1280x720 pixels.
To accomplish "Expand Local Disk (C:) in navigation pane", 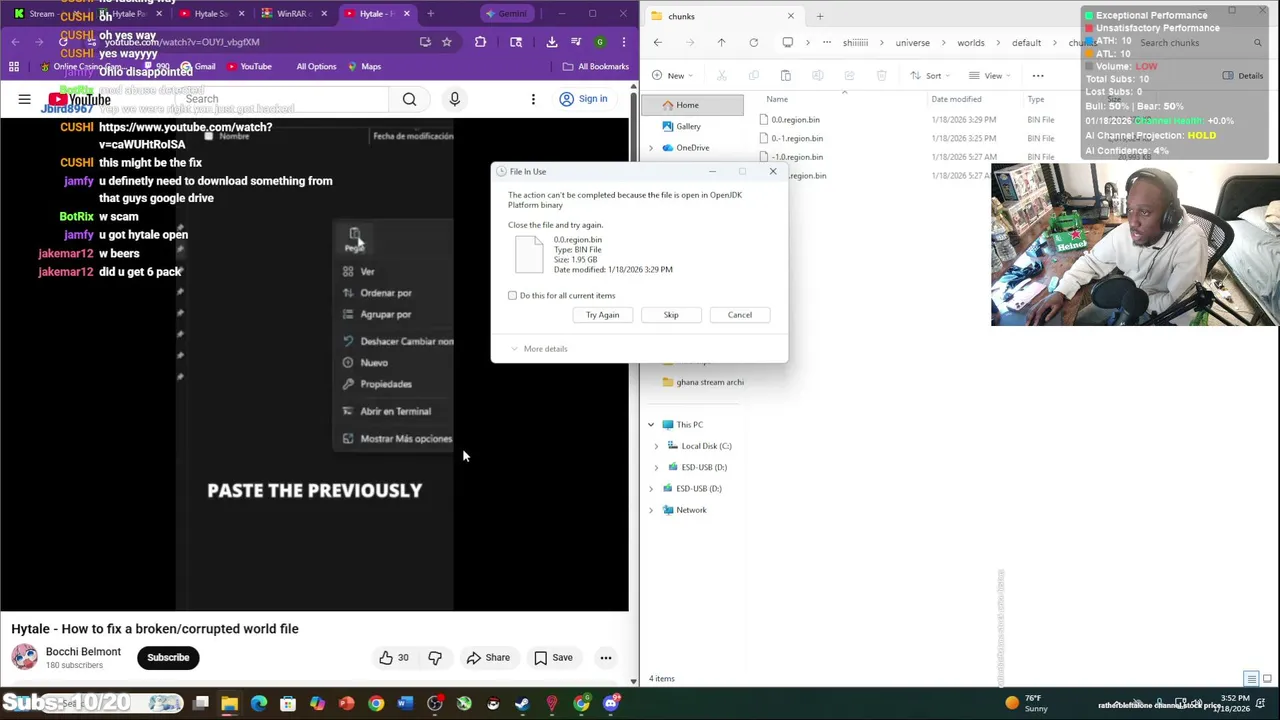I will pyautogui.click(x=657, y=446).
